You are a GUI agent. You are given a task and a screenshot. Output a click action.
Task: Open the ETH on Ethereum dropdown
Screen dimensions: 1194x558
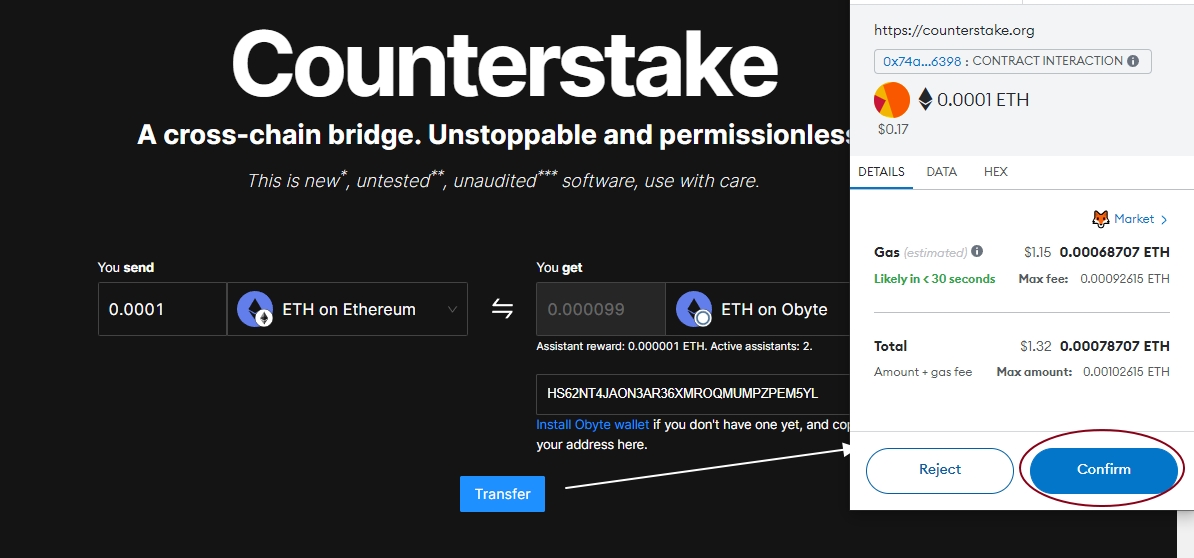(347, 309)
